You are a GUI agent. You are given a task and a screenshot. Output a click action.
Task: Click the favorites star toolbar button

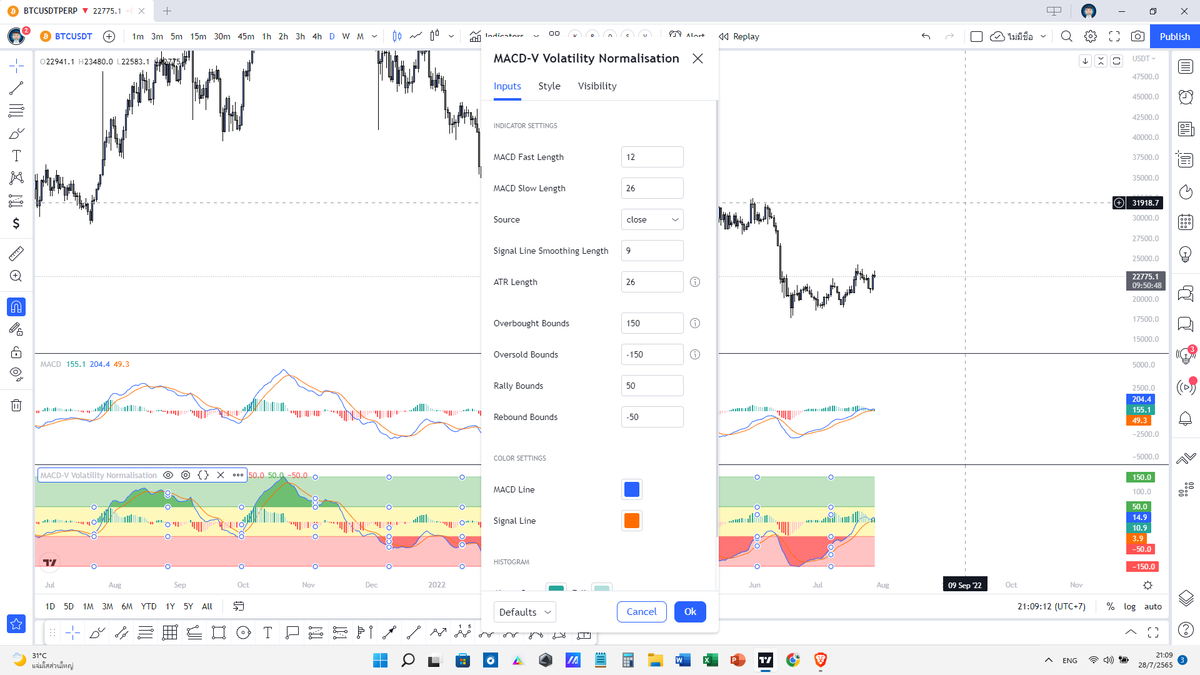[16, 623]
